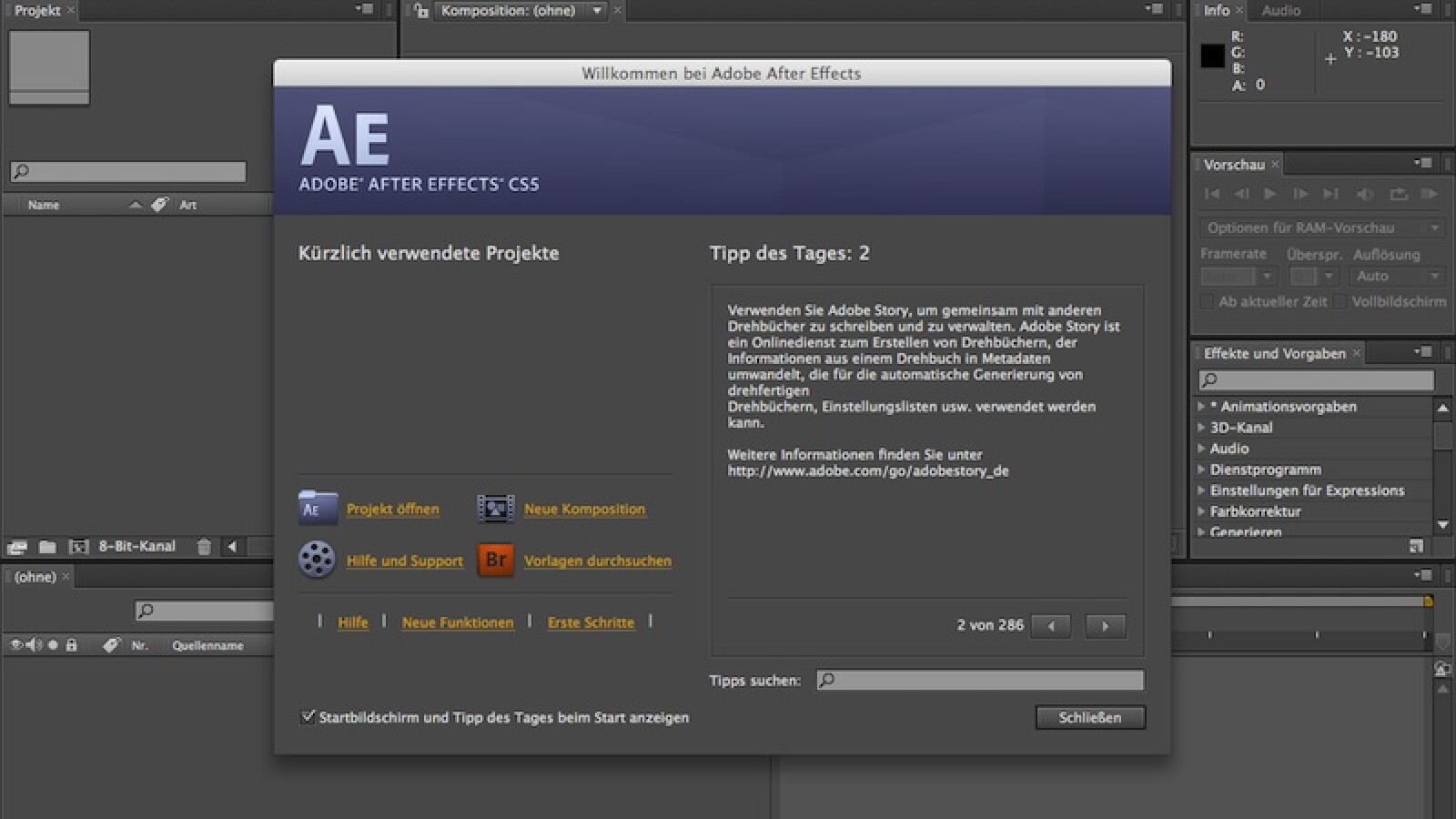Open the Komposition: (ohne) dropdown
Screen dimensions: 1456x819
[x=597, y=11]
